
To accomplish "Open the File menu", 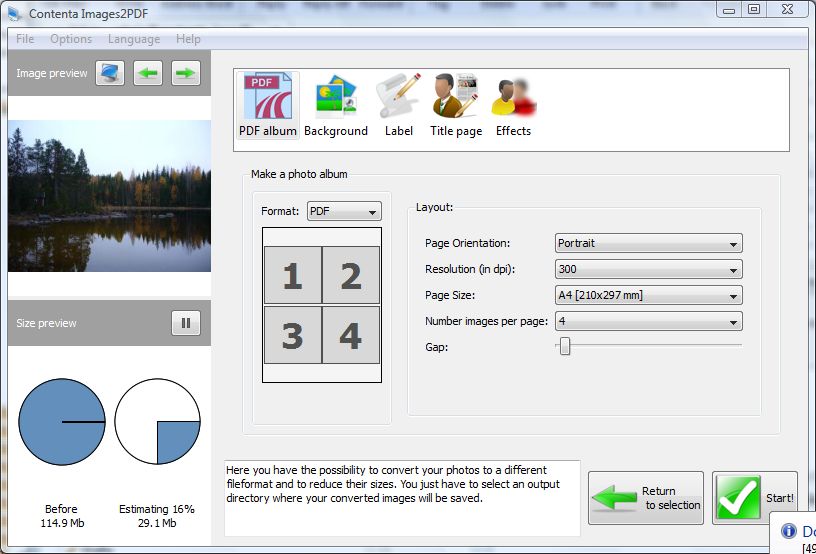I will tap(25, 39).
